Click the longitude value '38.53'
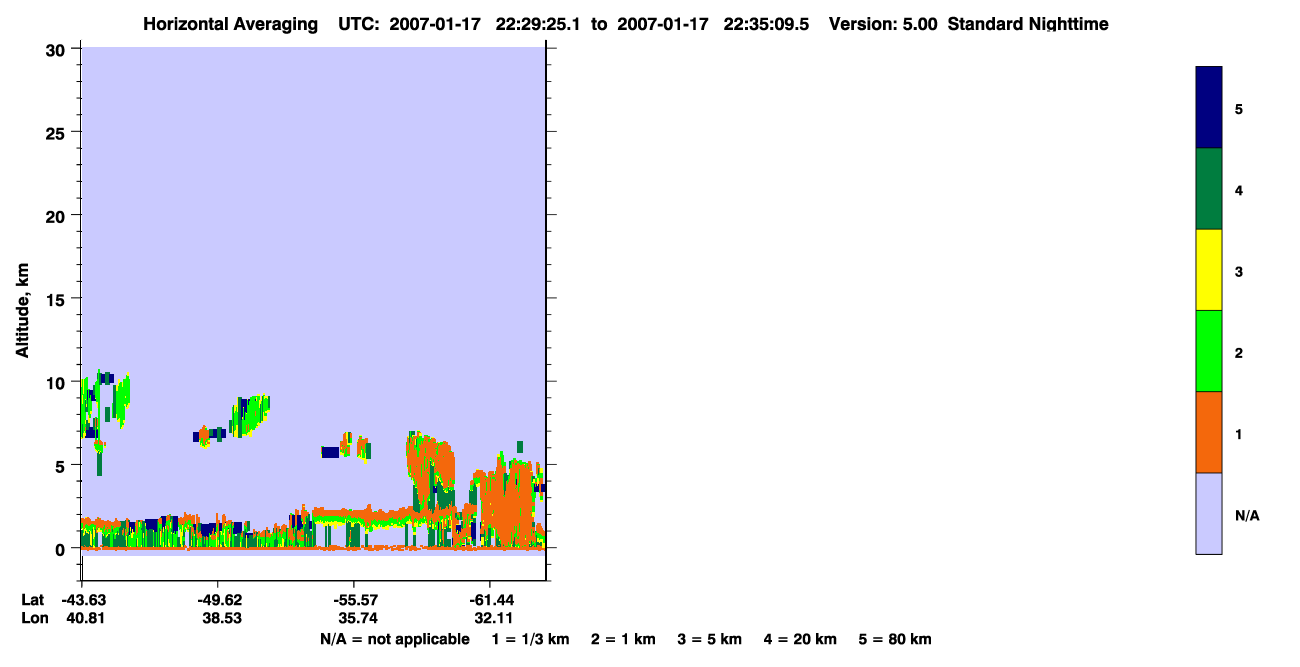This screenshot has width=1300, height=667. pos(220,618)
